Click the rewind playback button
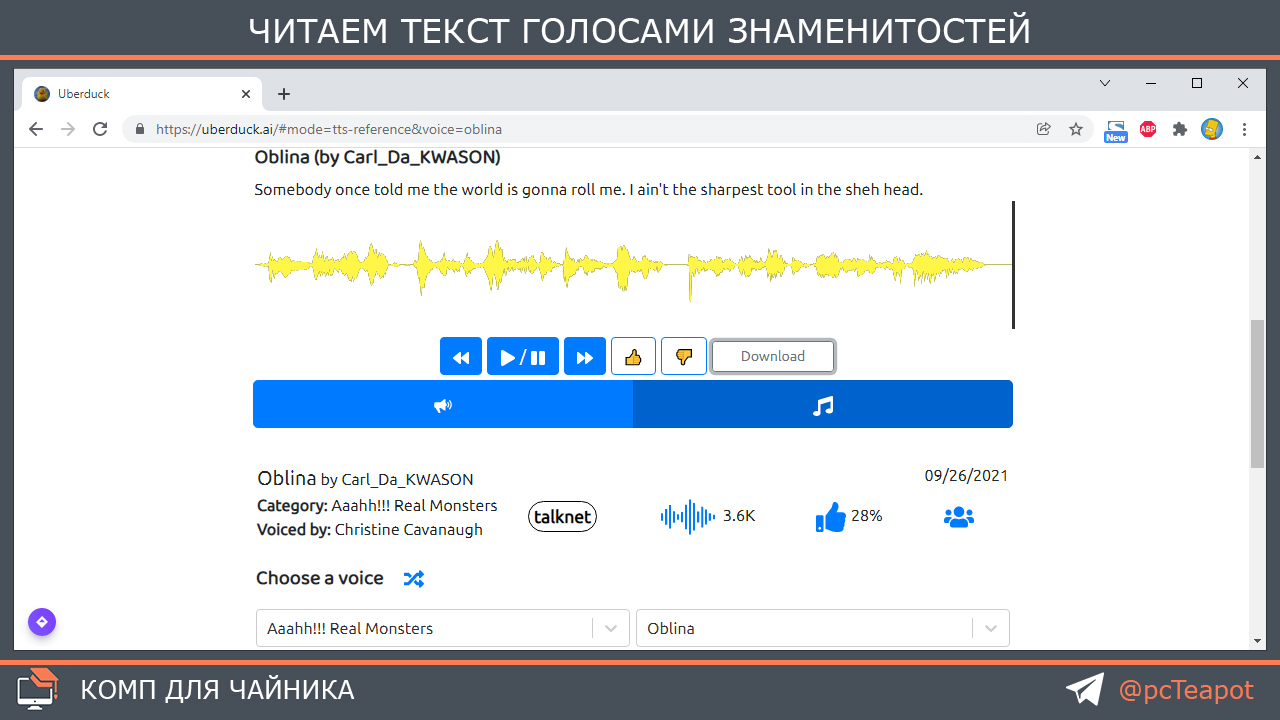1280x720 pixels. pos(461,356)
